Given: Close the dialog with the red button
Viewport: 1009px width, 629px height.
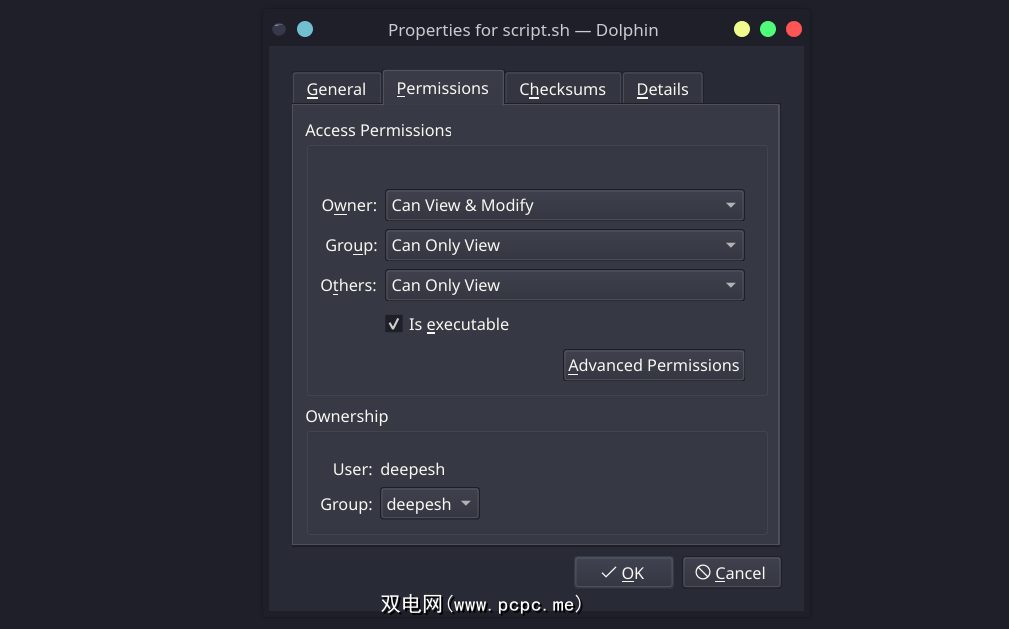Looking at the screenshot, I should (x=794, y=30).
